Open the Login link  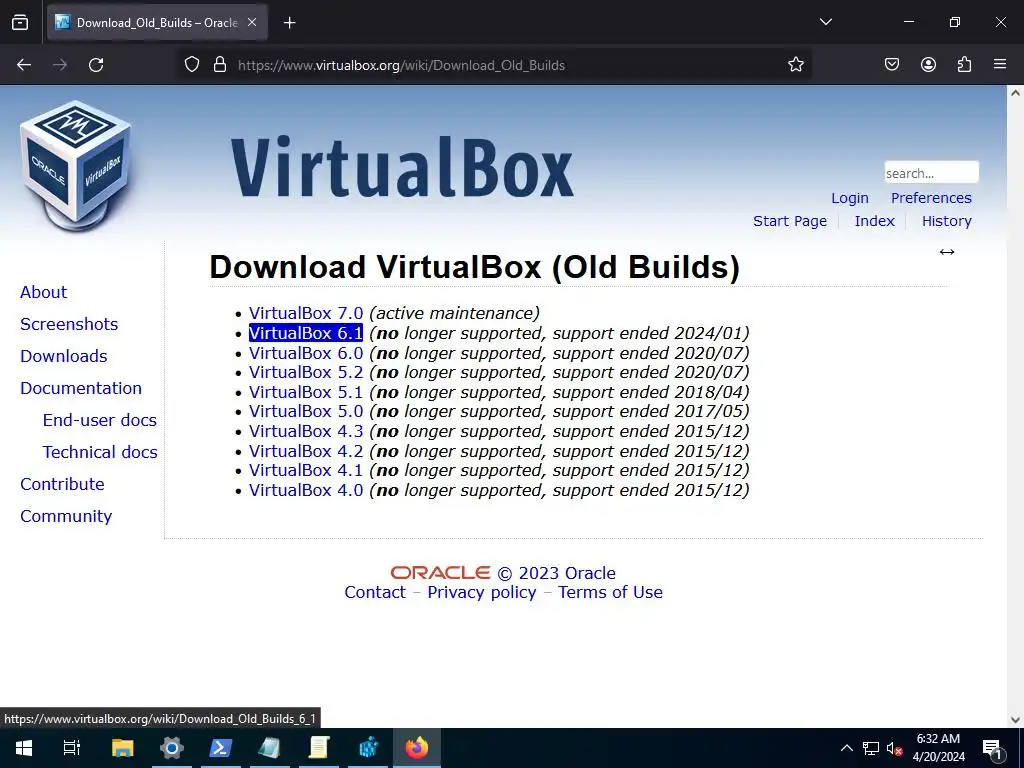850,198
